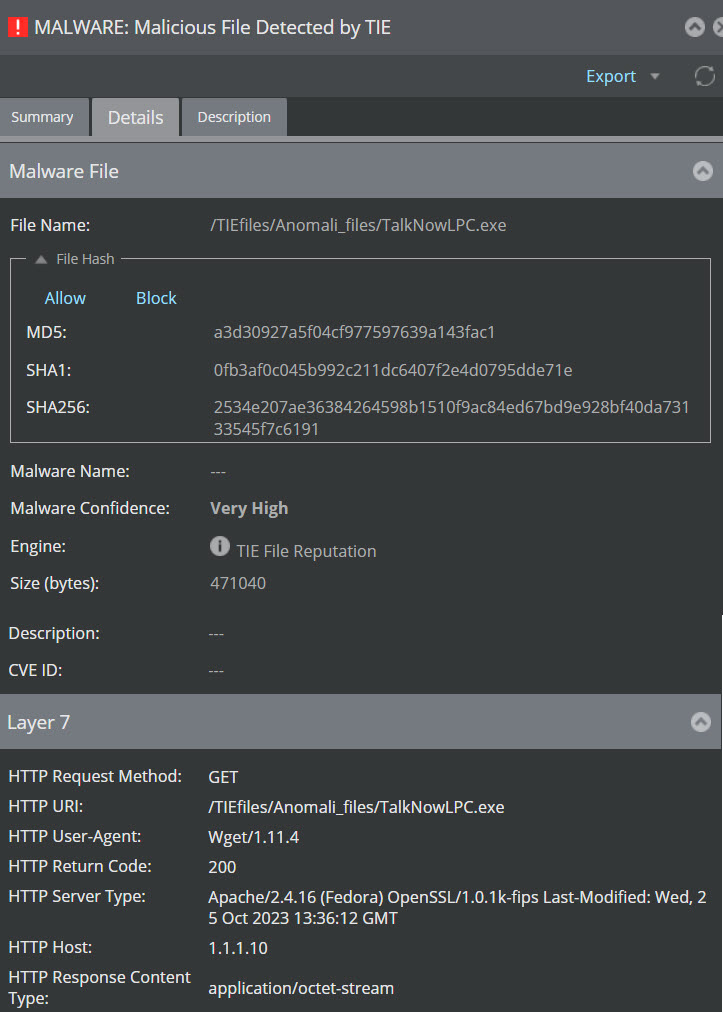Select the Details tab

click(136, 117)
